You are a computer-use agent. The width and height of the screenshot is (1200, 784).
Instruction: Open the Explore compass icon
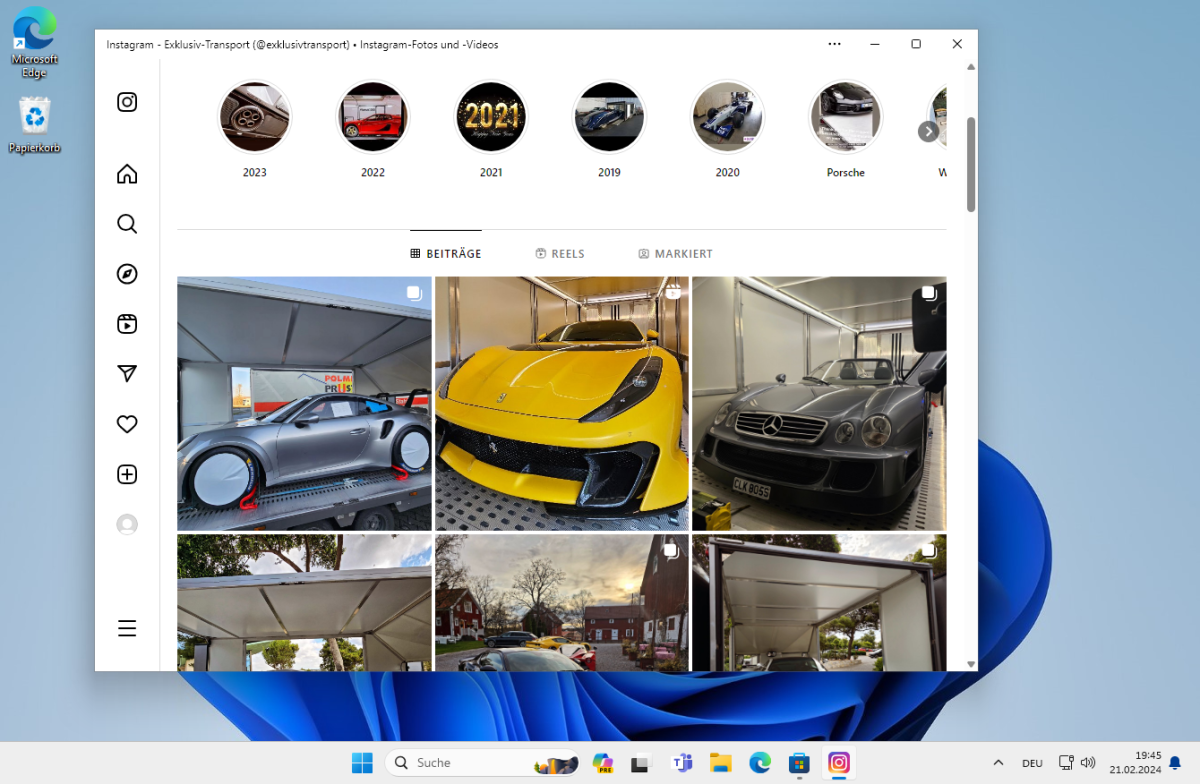(127, 274)
